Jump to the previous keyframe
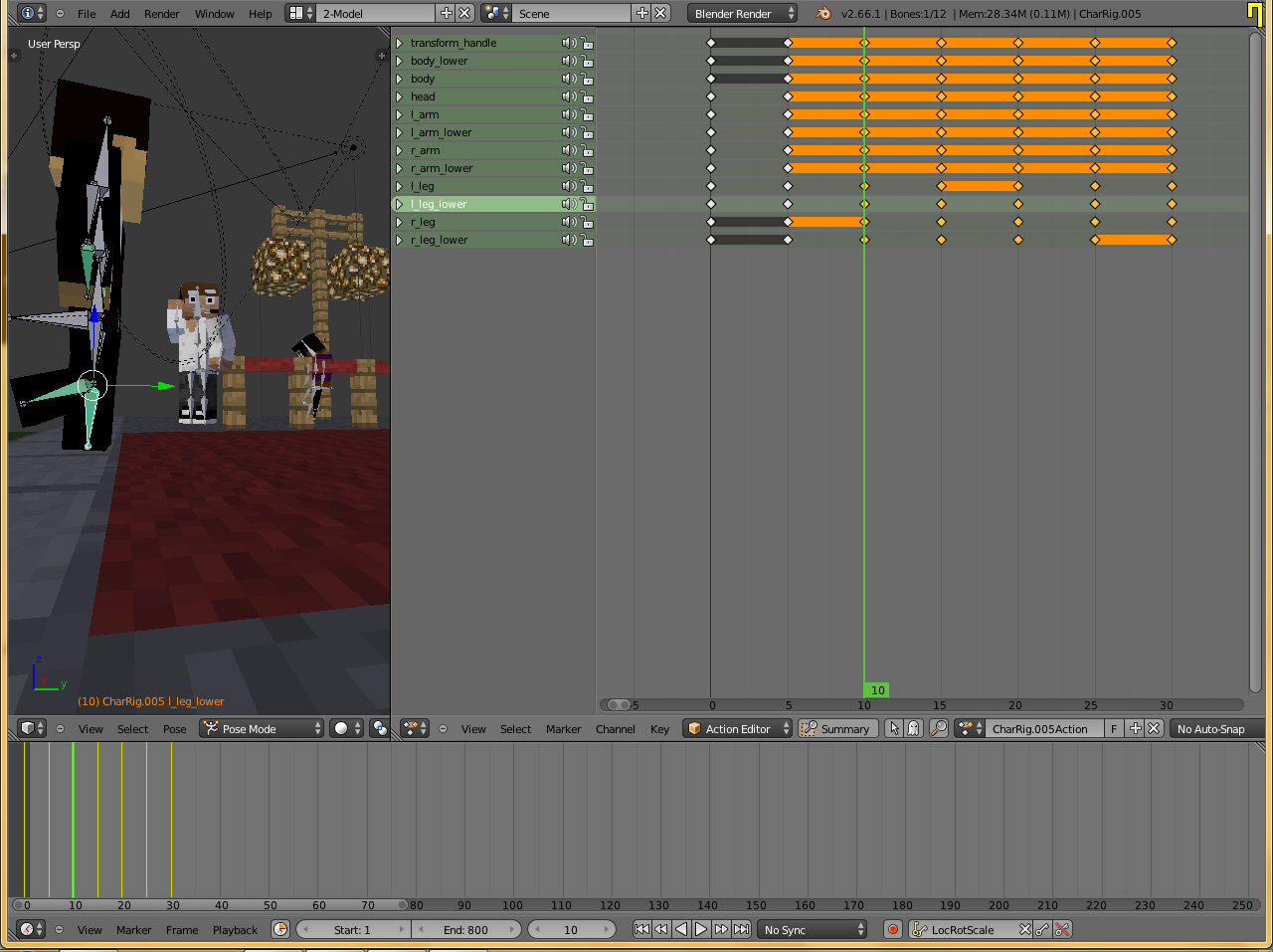 661,929
